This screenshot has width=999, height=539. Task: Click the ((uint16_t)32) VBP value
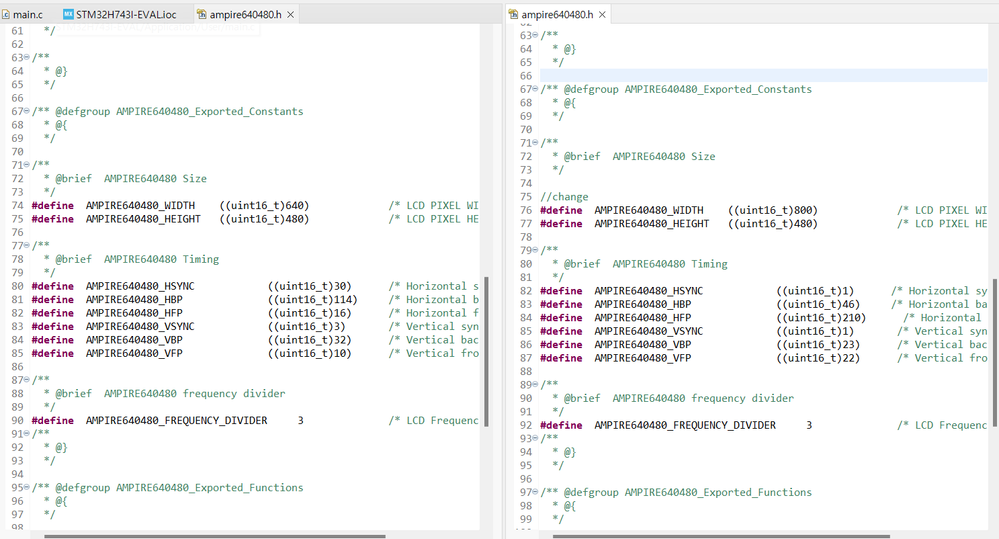pos(310,340)
